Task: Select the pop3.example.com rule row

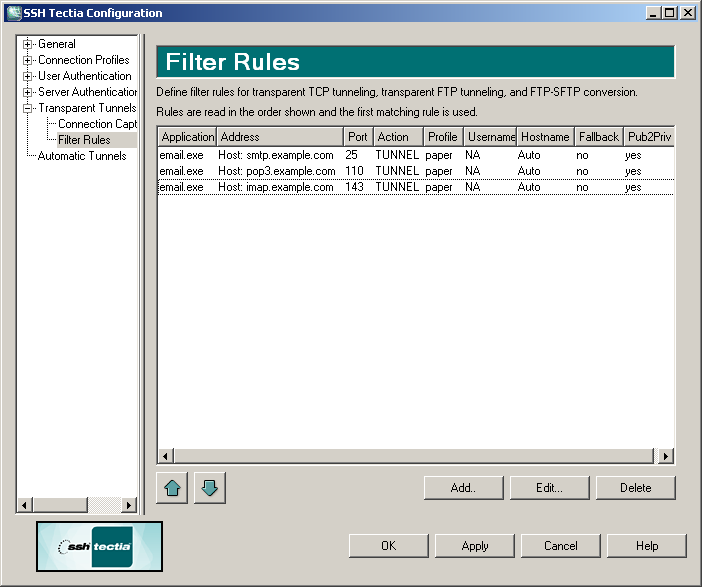Action: (415, 171)
